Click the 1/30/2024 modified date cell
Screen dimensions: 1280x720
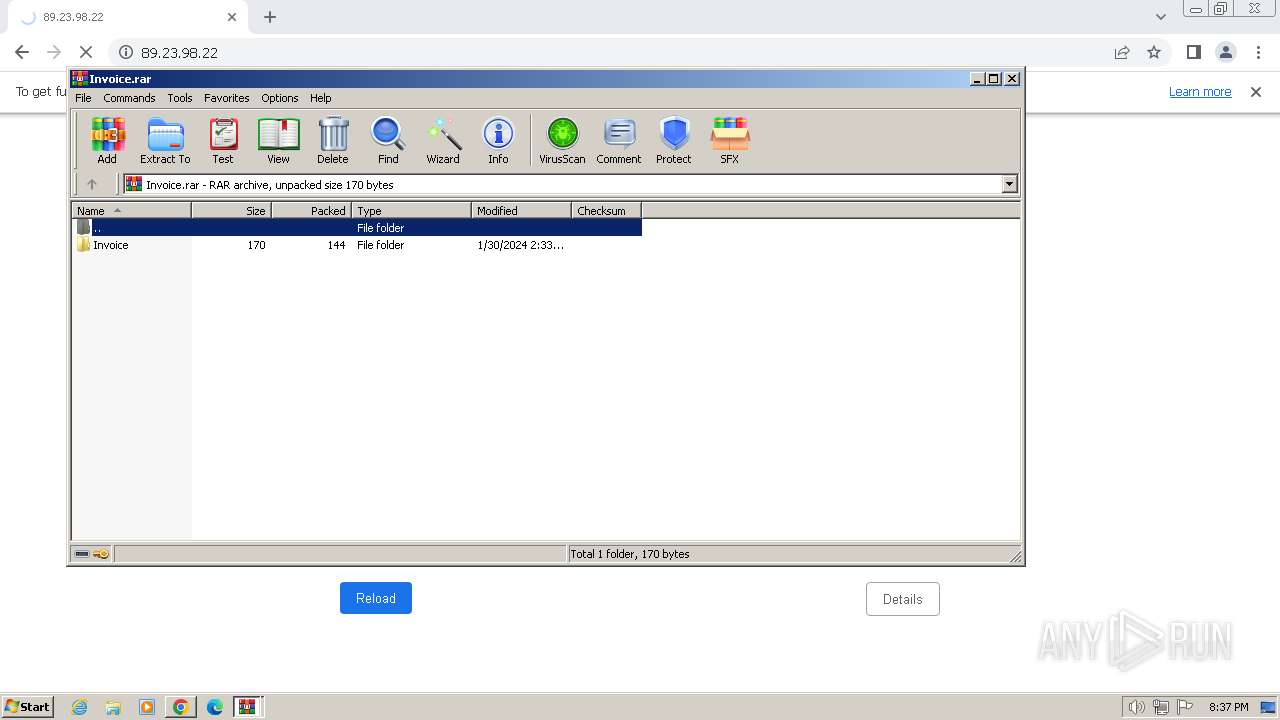click(x=520, y=245)
